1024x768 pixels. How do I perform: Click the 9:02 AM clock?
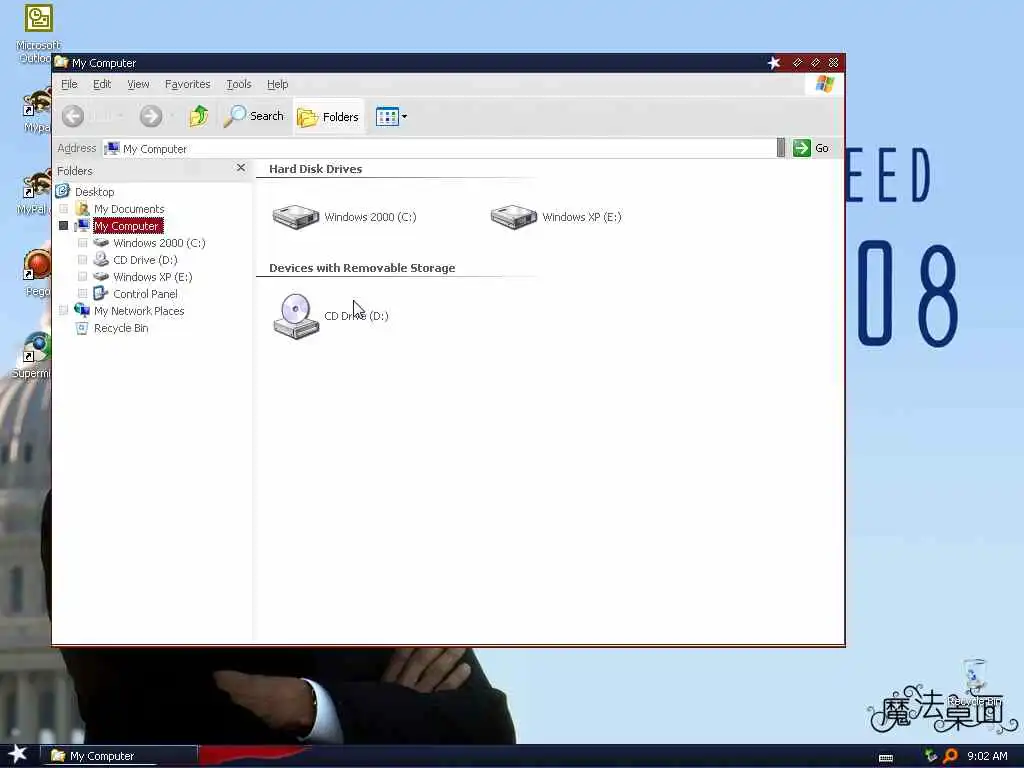tap(987, 756)
